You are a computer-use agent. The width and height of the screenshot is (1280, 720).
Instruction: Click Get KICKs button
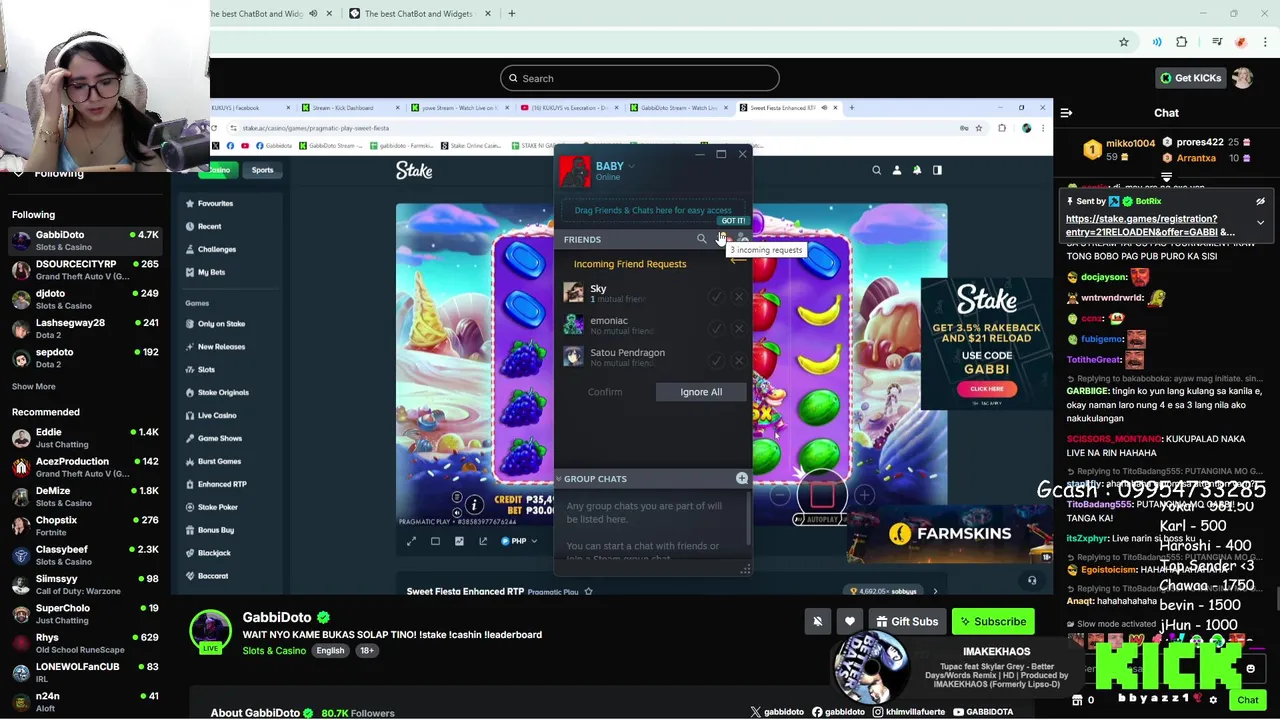pyautogui.click(x=1190, y=78)
